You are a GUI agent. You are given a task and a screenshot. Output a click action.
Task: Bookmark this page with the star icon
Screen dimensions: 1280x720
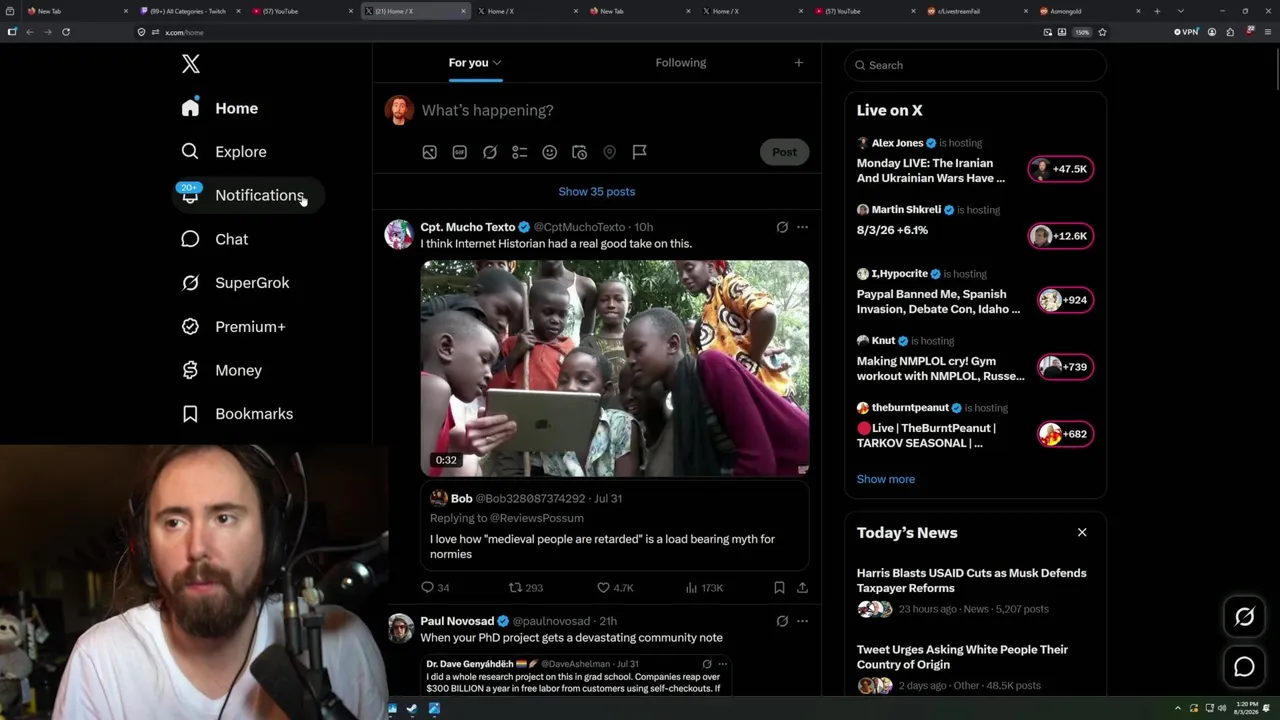pos(1102,32)
